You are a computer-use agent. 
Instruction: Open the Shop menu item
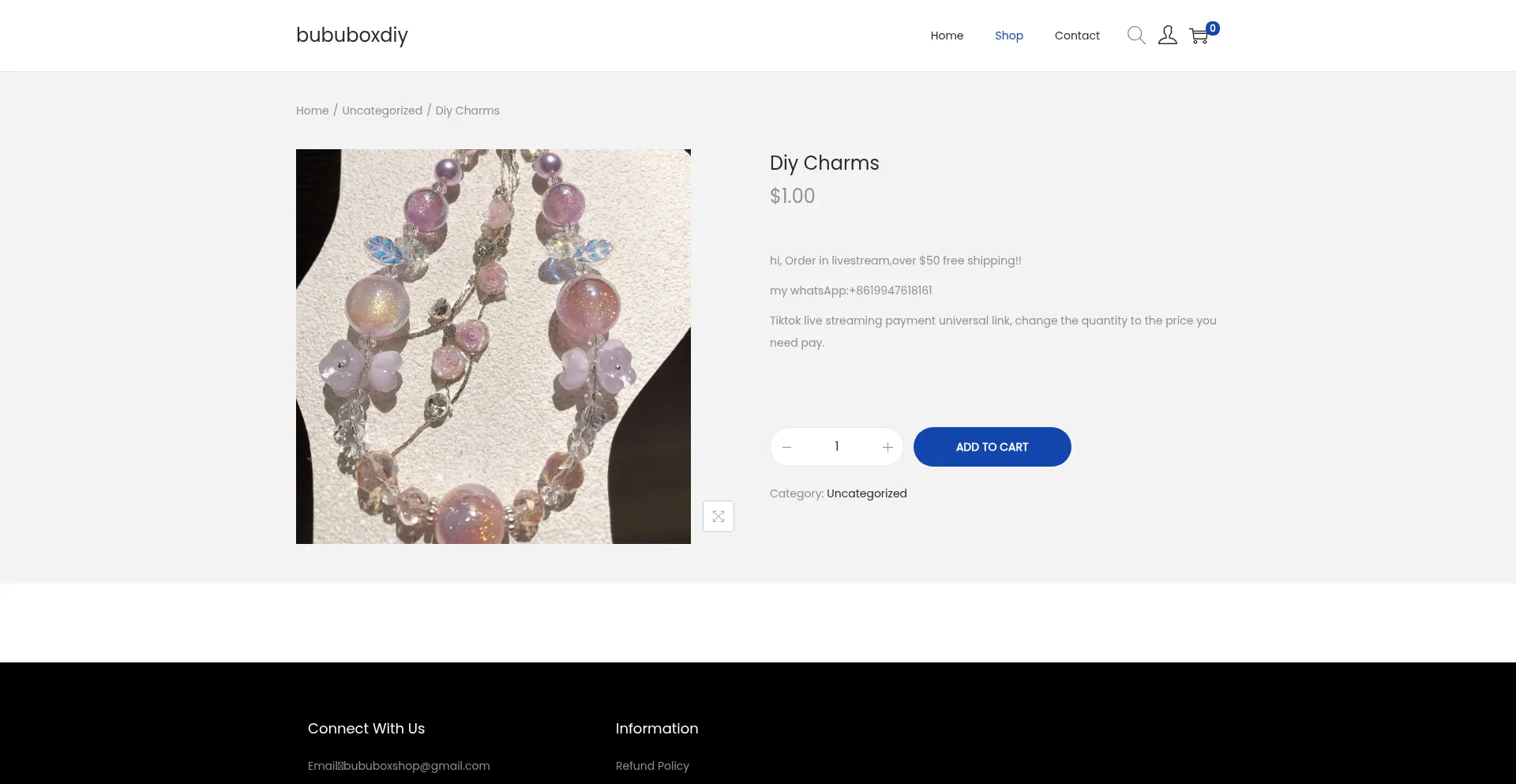1009,36
